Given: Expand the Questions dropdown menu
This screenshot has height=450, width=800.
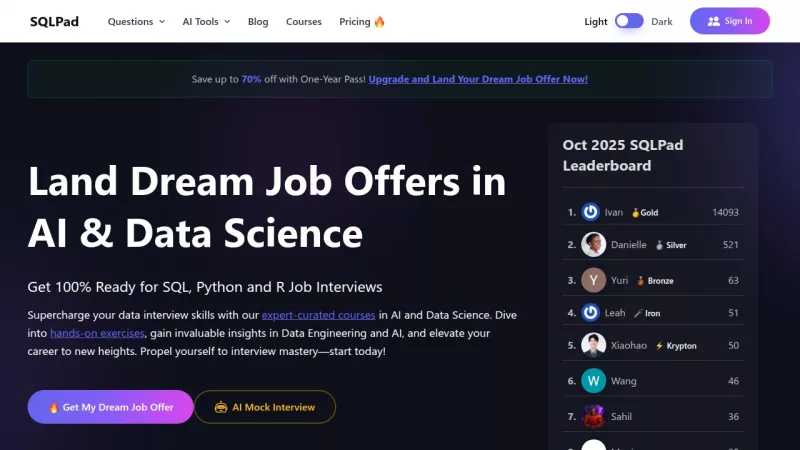Looking at the screenshot, I should pos(136,21).
